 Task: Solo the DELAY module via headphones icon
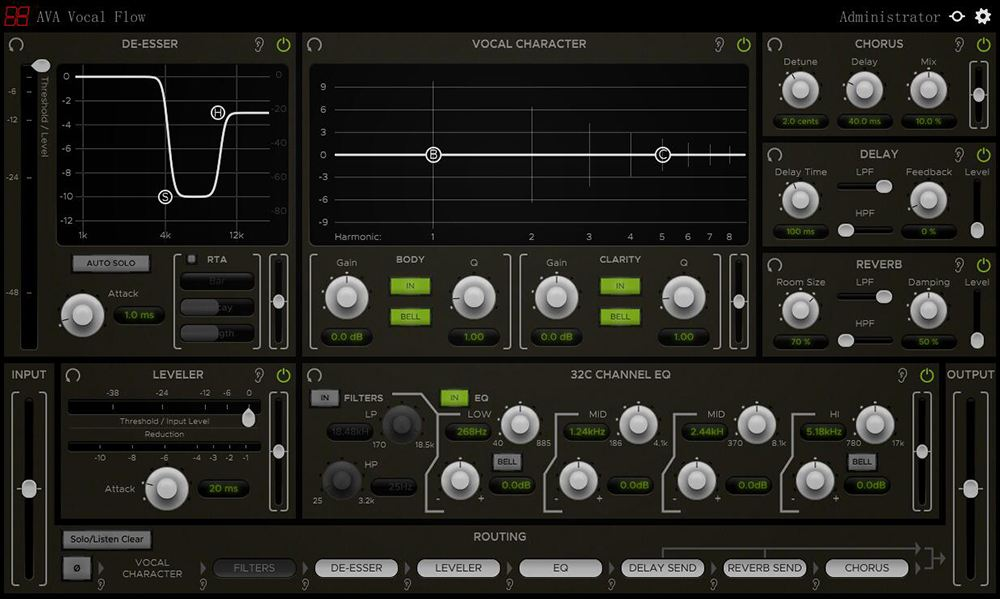pyautogui.click(x=774, y=155)
